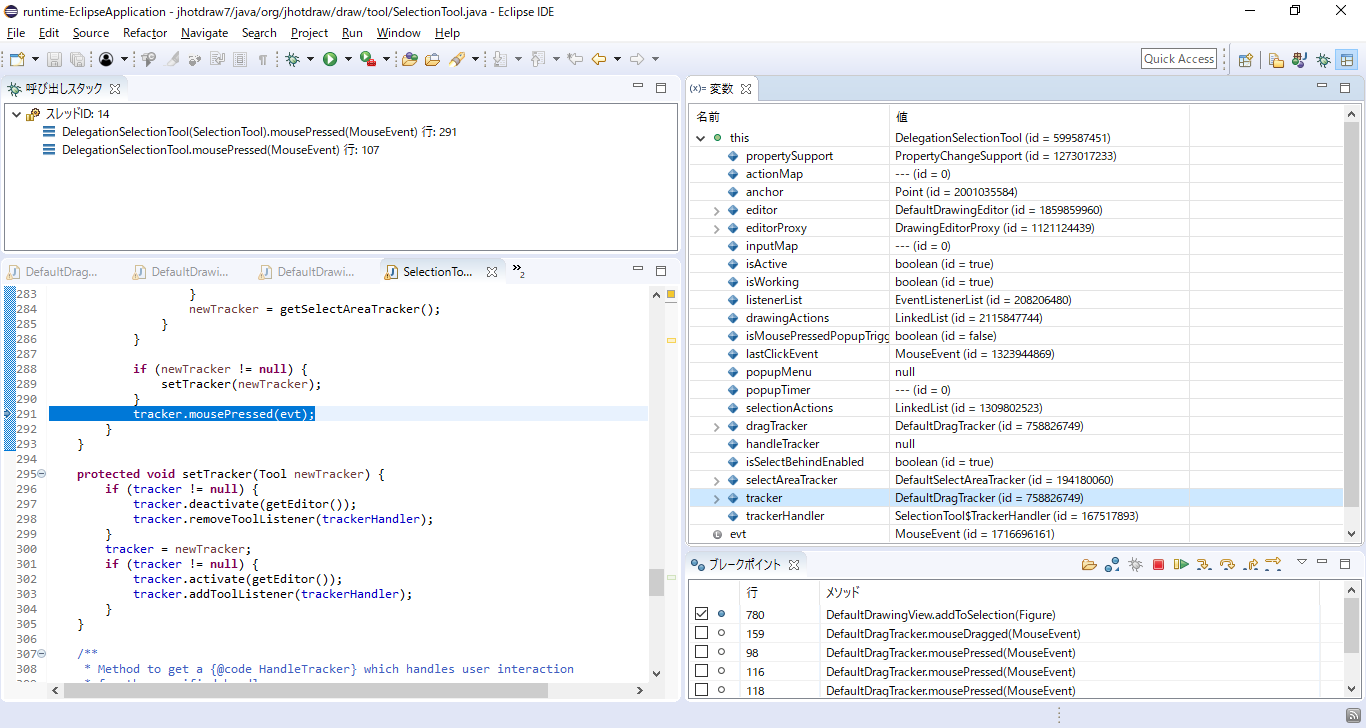
Task: Click the Quick Access search field
Action: (1179, 59)
